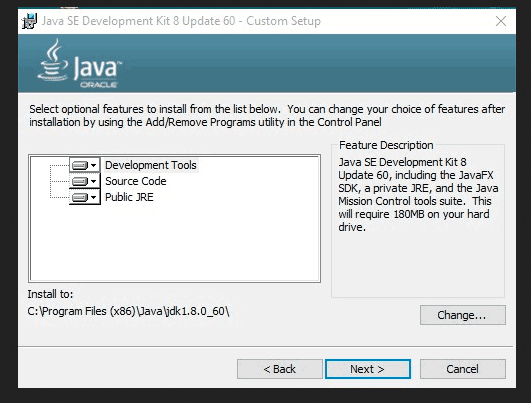
Task: Click the Change... button for install location
Action: point(463,315)
